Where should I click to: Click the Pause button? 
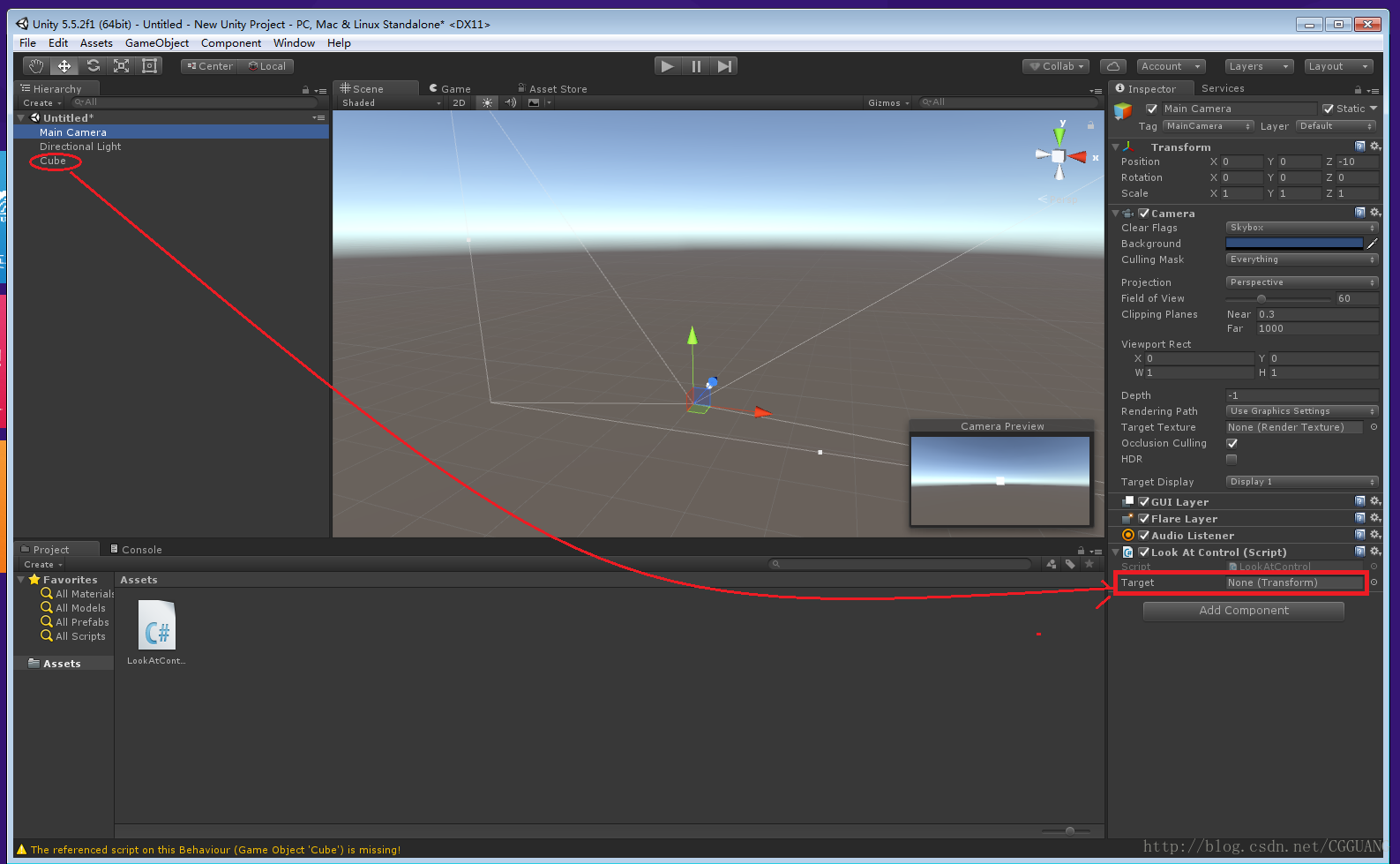[x=696, y=66]
